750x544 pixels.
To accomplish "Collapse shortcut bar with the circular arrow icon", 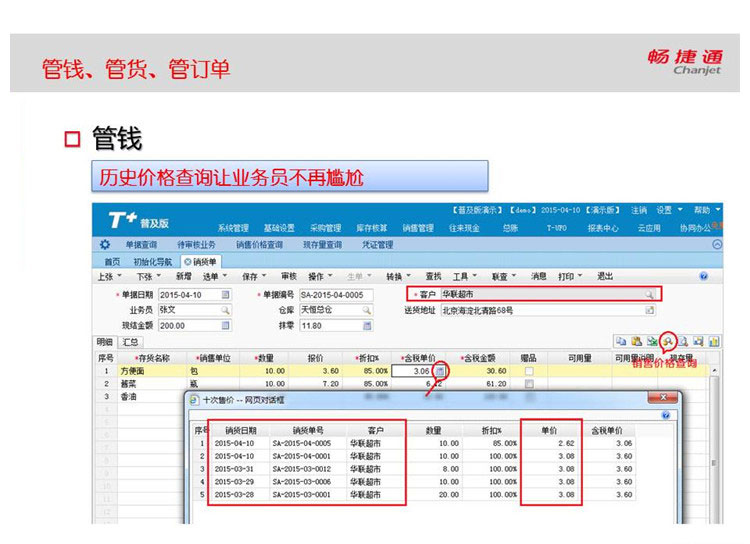I will point(717,244).
